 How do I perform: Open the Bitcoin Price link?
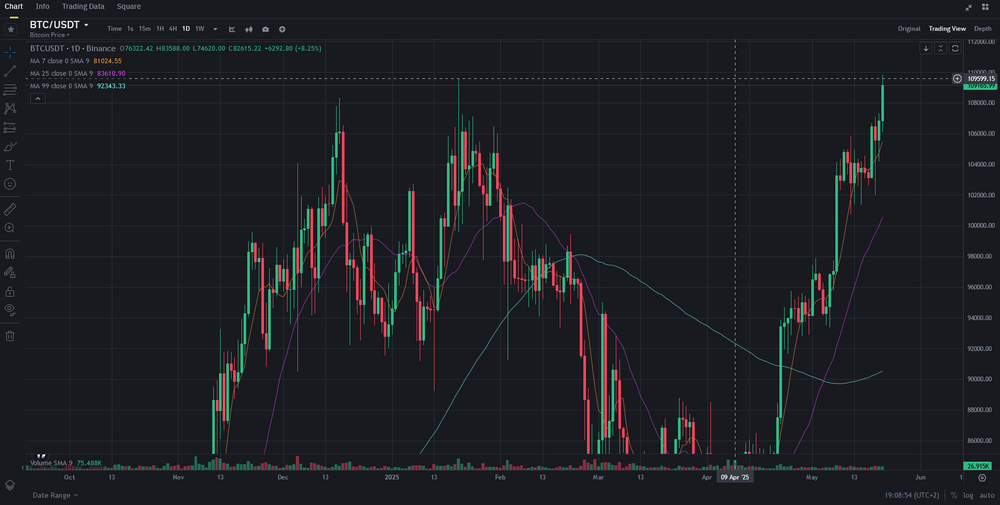point(50,35)
